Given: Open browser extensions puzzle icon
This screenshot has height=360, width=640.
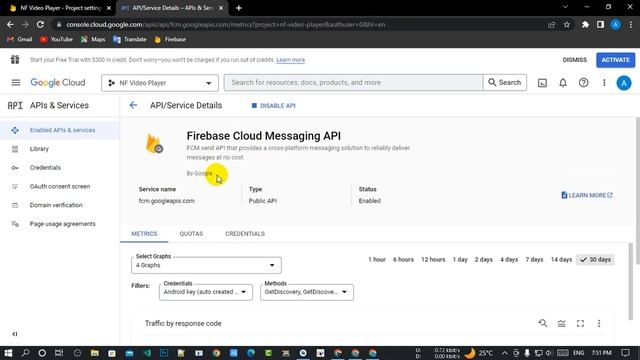Looking at the screenshot, I should [585, 24].
